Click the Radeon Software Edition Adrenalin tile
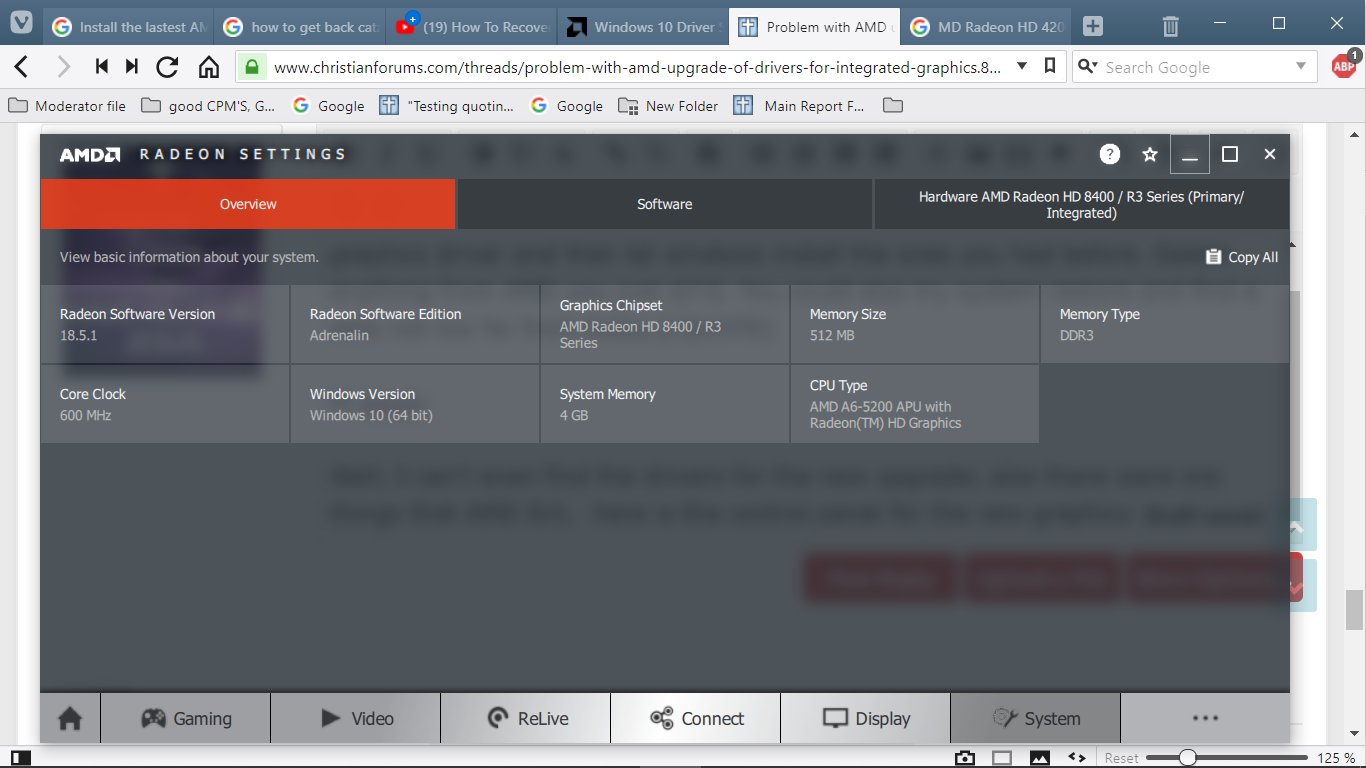 pyautogui.click(x=415, y=324)
